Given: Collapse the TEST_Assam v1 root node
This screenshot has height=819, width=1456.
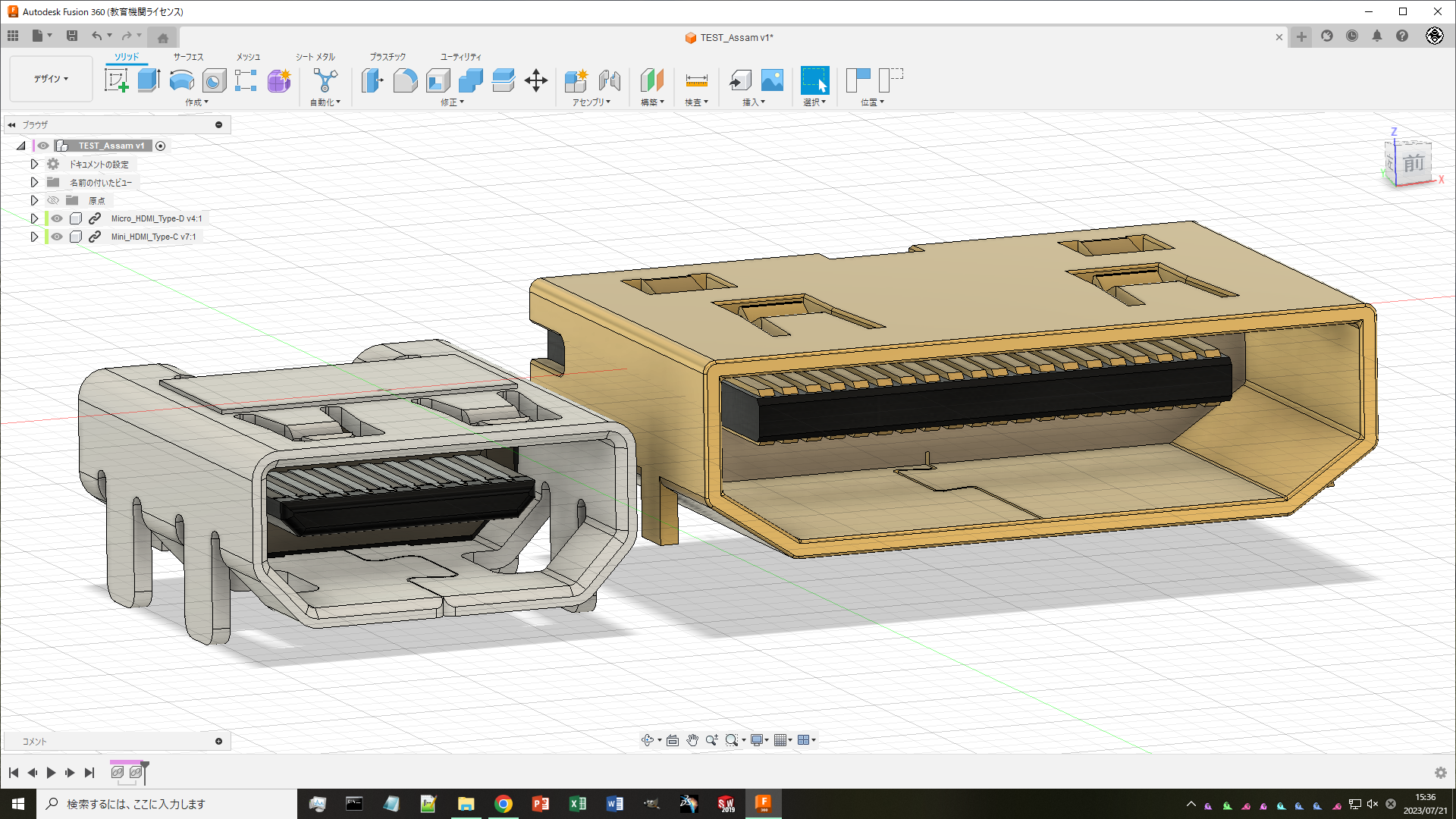Looking at the screenshot, I should tap(21, 146).
